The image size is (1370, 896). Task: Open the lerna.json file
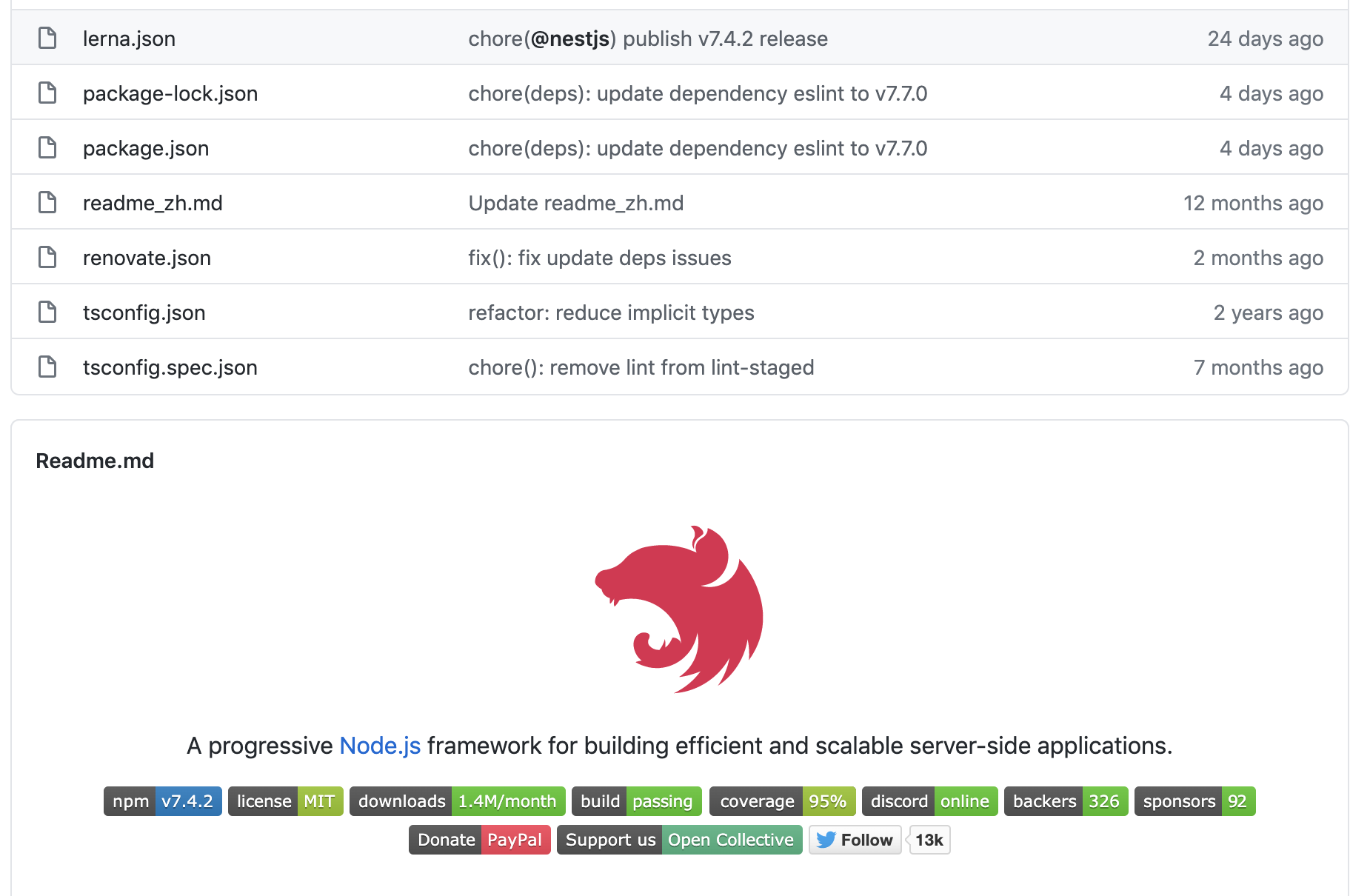[x=129, y=39]
